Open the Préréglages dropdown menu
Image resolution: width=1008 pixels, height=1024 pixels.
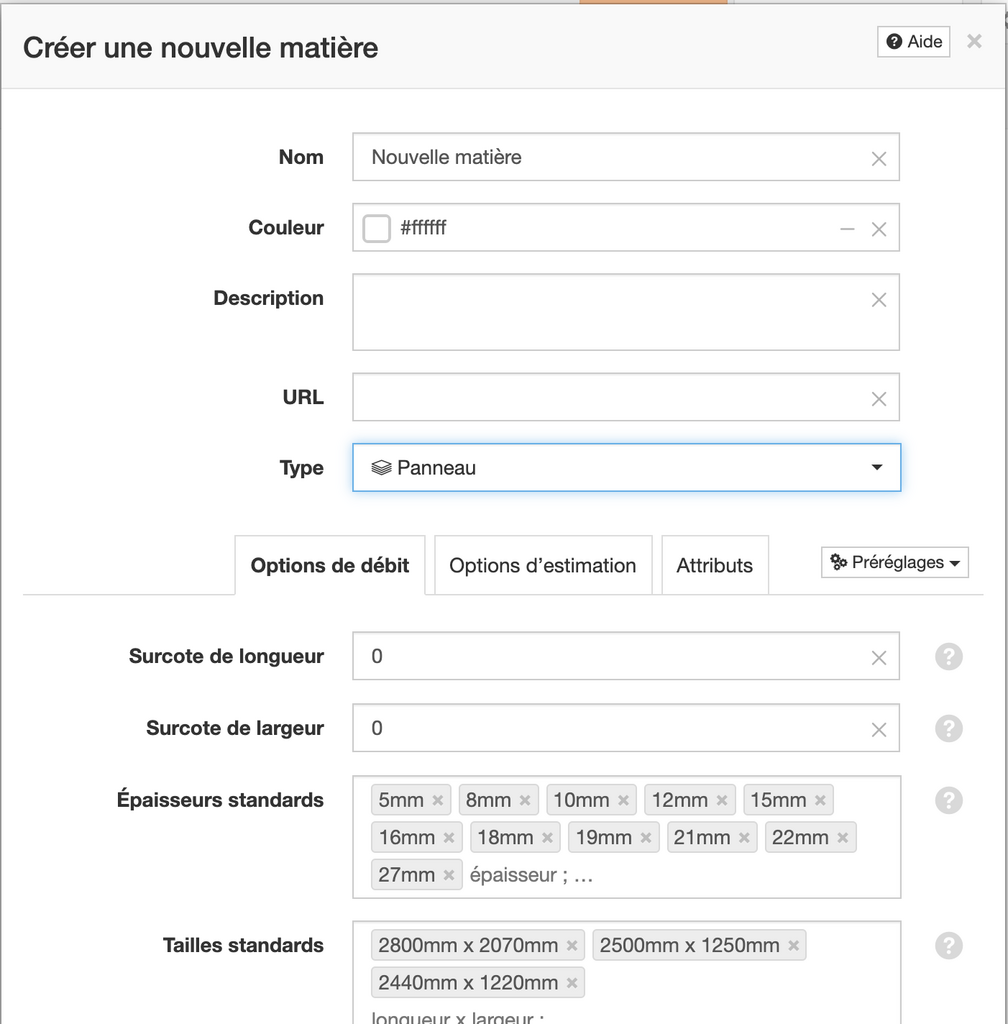pos(895,562)
